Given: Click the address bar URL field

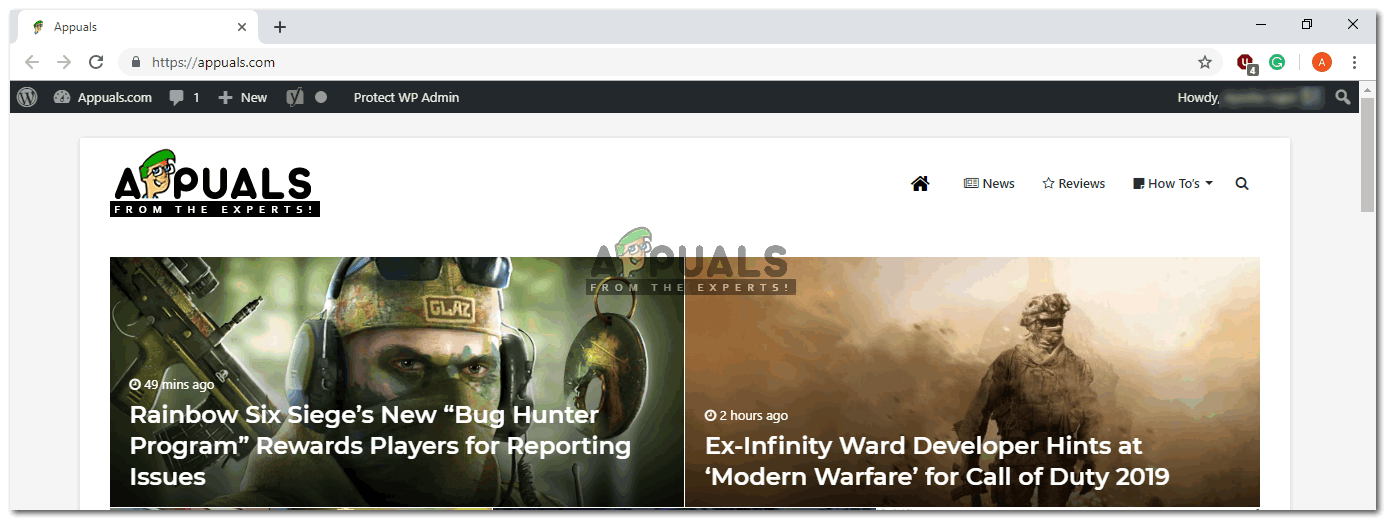Looking at the screenshot, I should click(670, 62).
